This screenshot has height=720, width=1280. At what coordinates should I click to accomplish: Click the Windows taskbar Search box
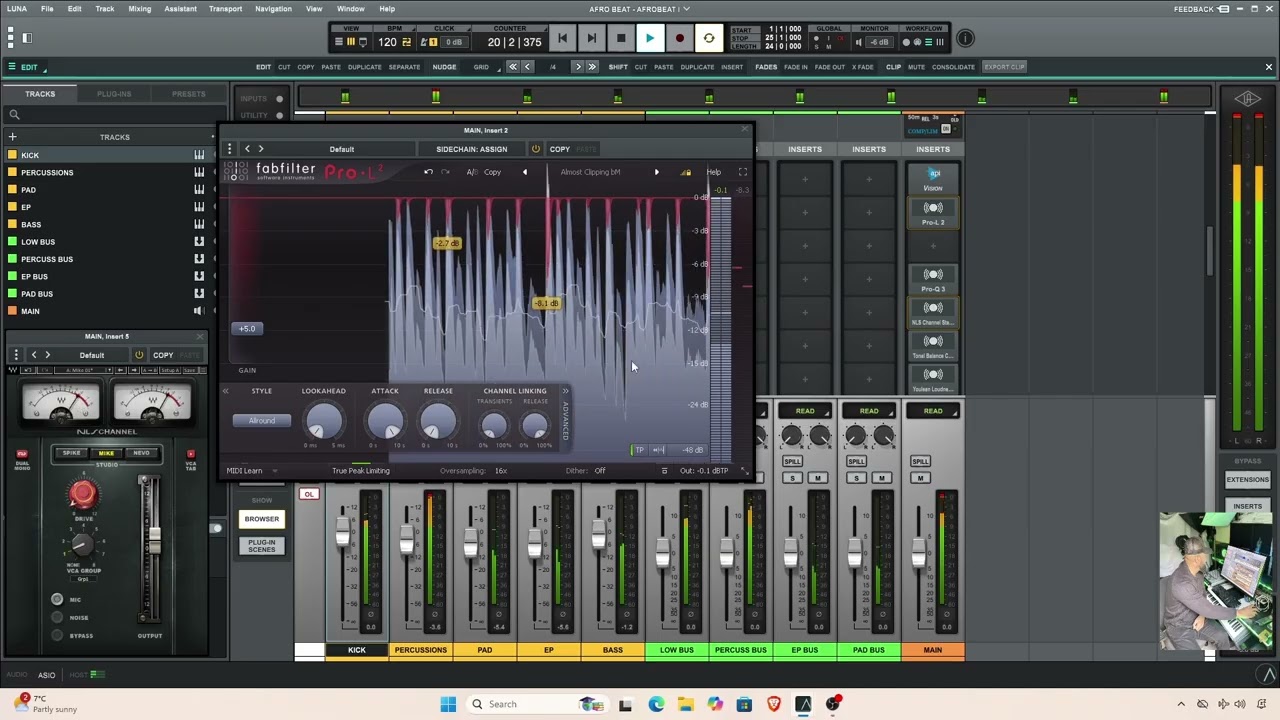(x=537, y=704)
